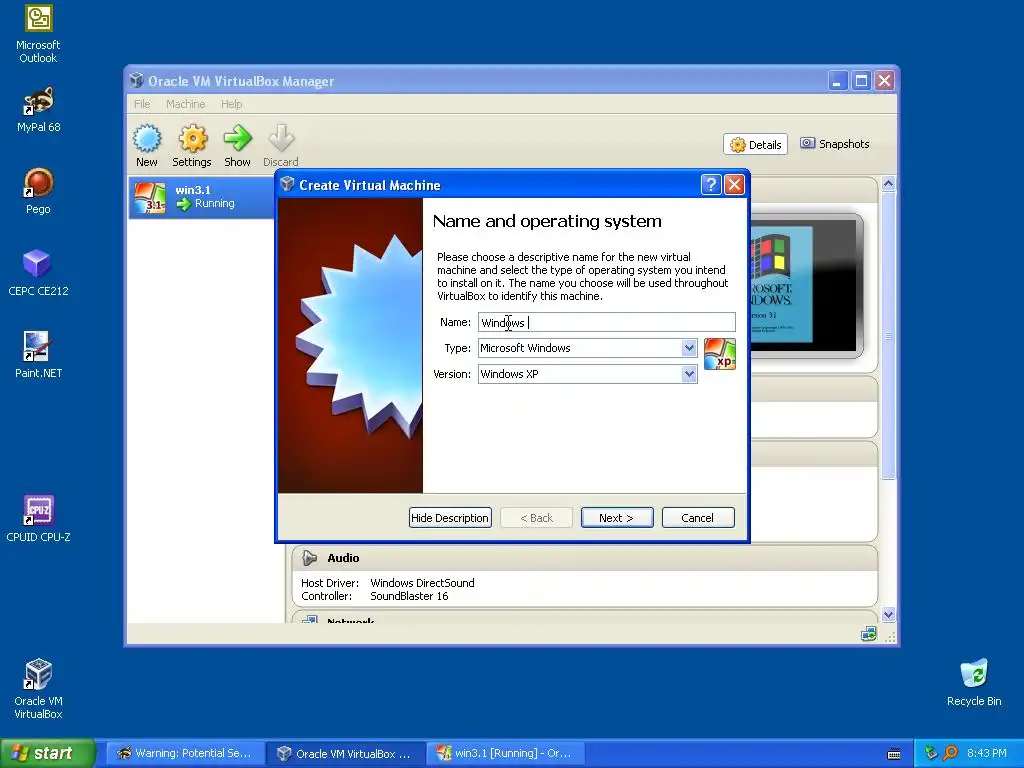Click scroll up arrow in details pane
Image resolution: width=1024 pixels, height=768 pixels.
(x=888, y=184)
